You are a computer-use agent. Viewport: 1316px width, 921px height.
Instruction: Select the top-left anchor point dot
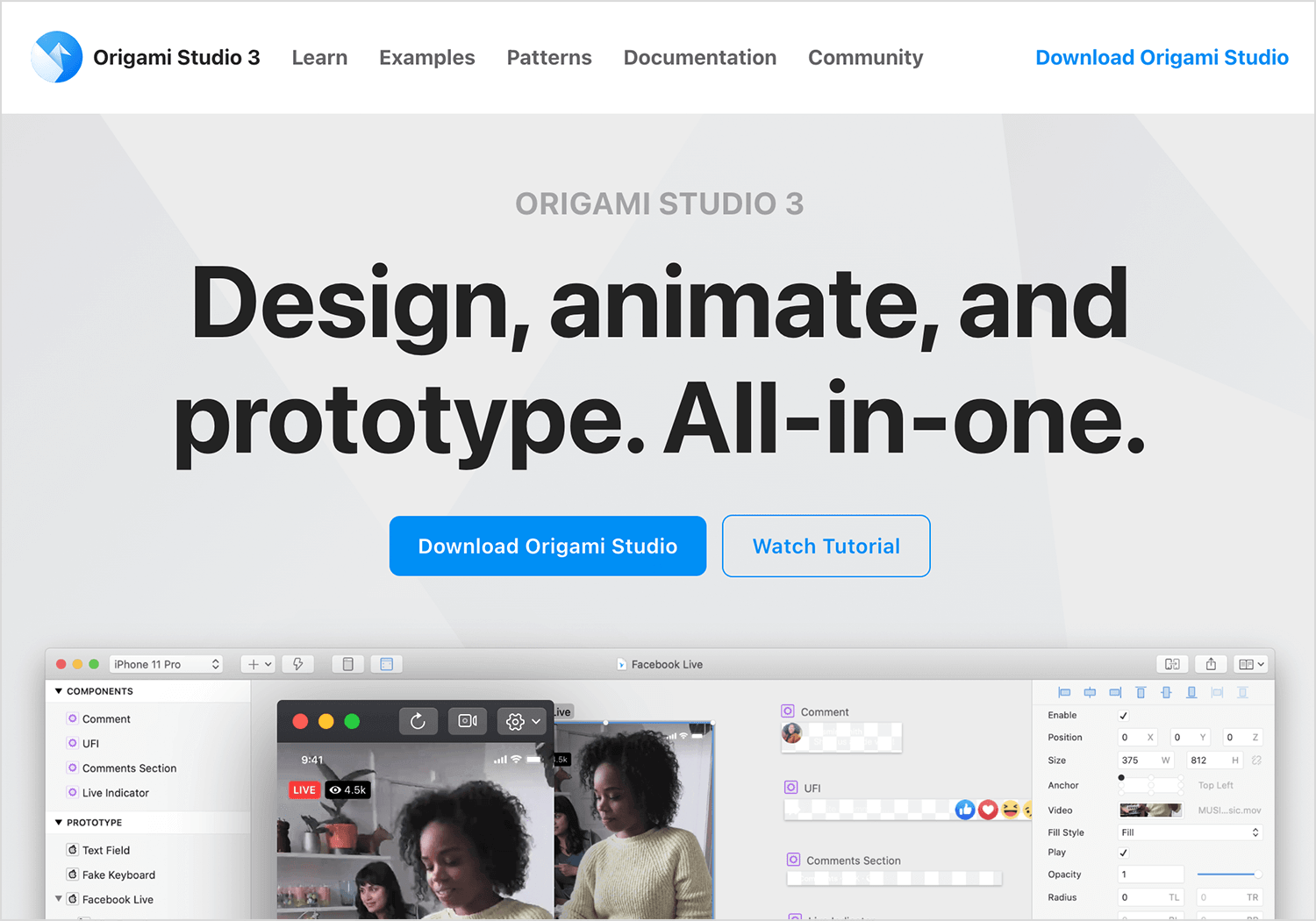1121,777
